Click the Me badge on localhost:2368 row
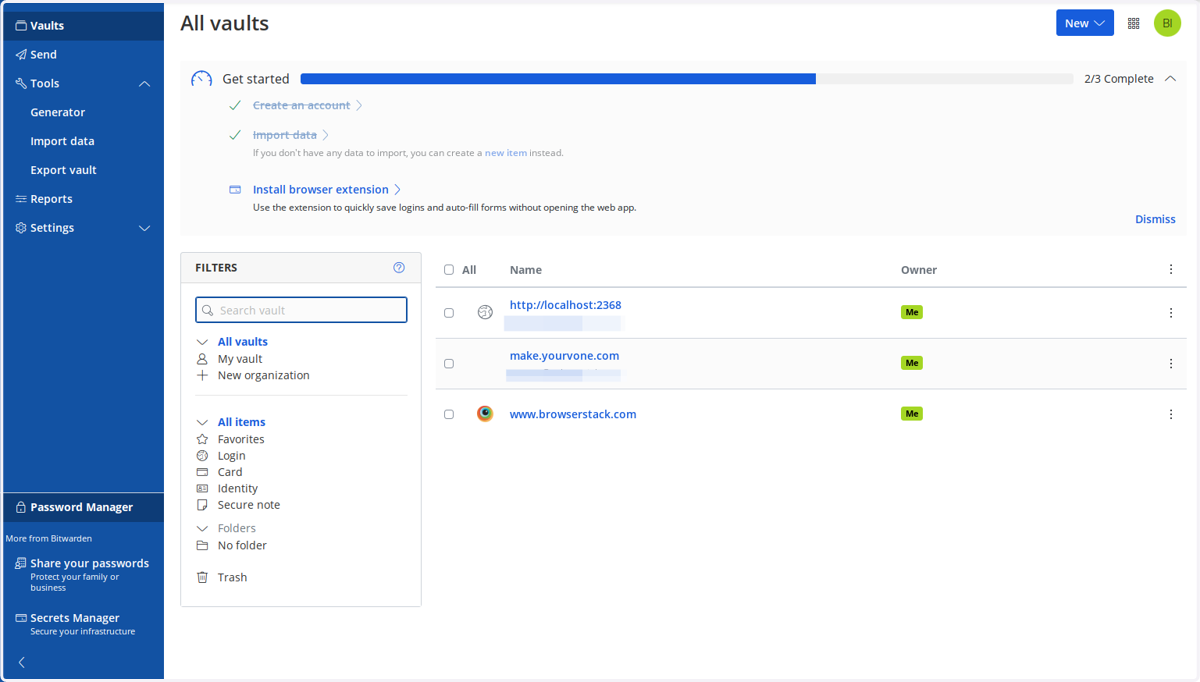Screen dimensions: 1200x682 911,313
